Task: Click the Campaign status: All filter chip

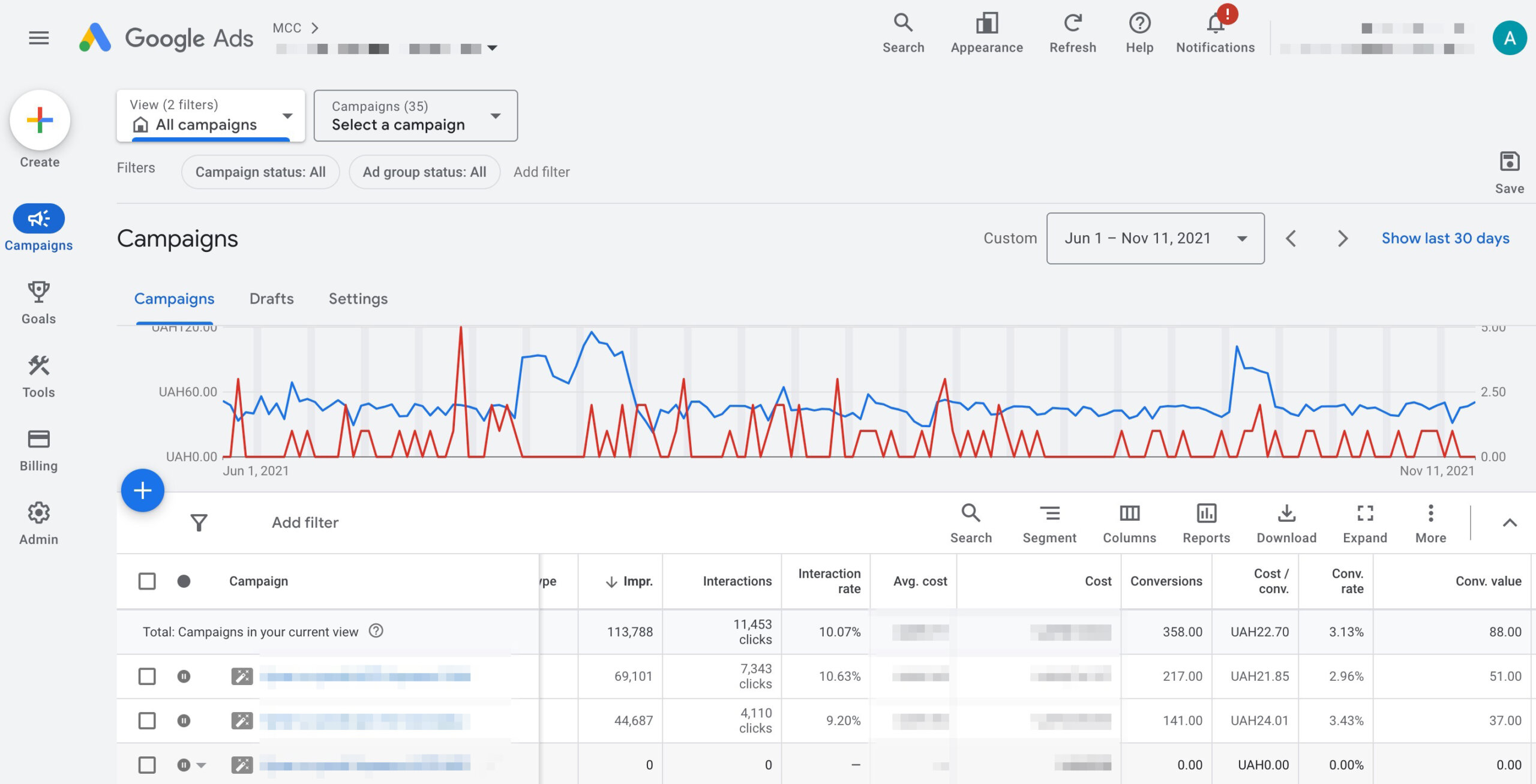Action: pyautogui.click(x=260, y=172)
